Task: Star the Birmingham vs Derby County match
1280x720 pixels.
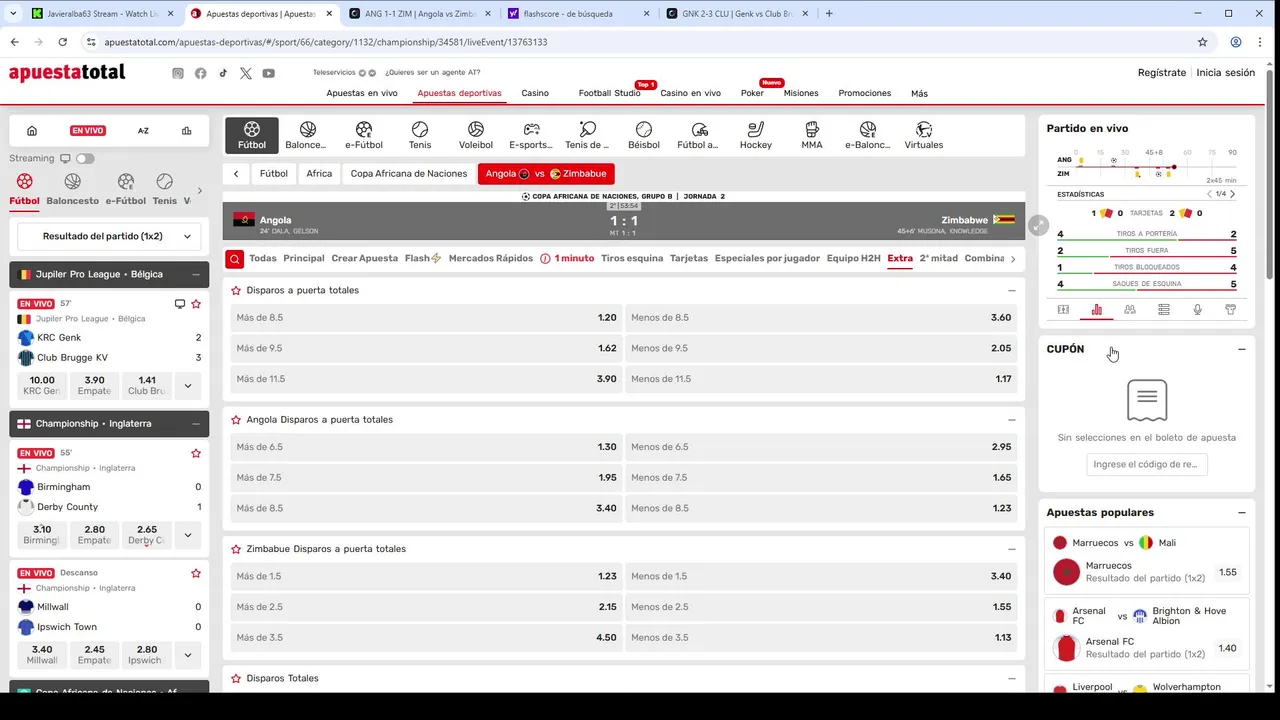Action: [196, 453]
